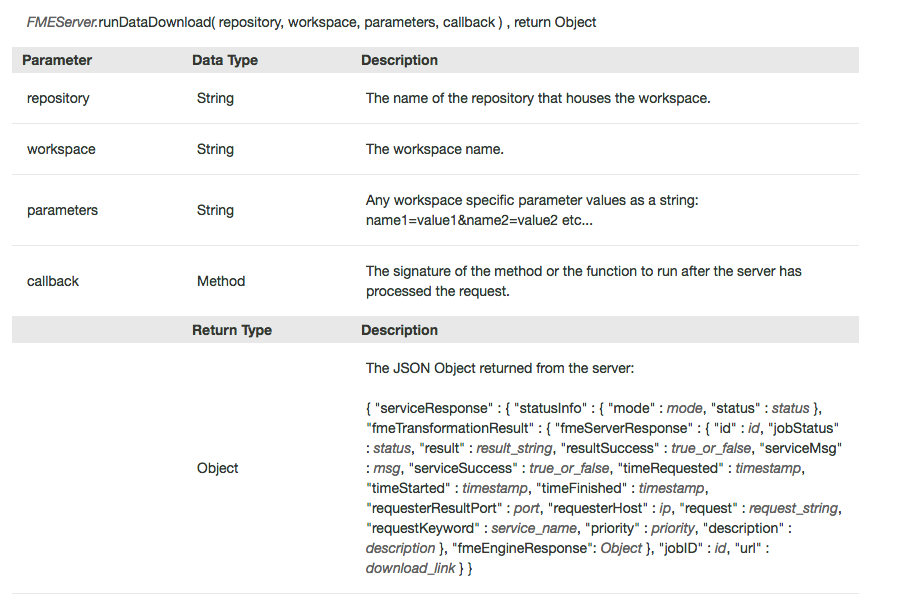Click the top Description column header
Image resolution: width=904 pixels, height=600 pixels.
click(400, 60)
